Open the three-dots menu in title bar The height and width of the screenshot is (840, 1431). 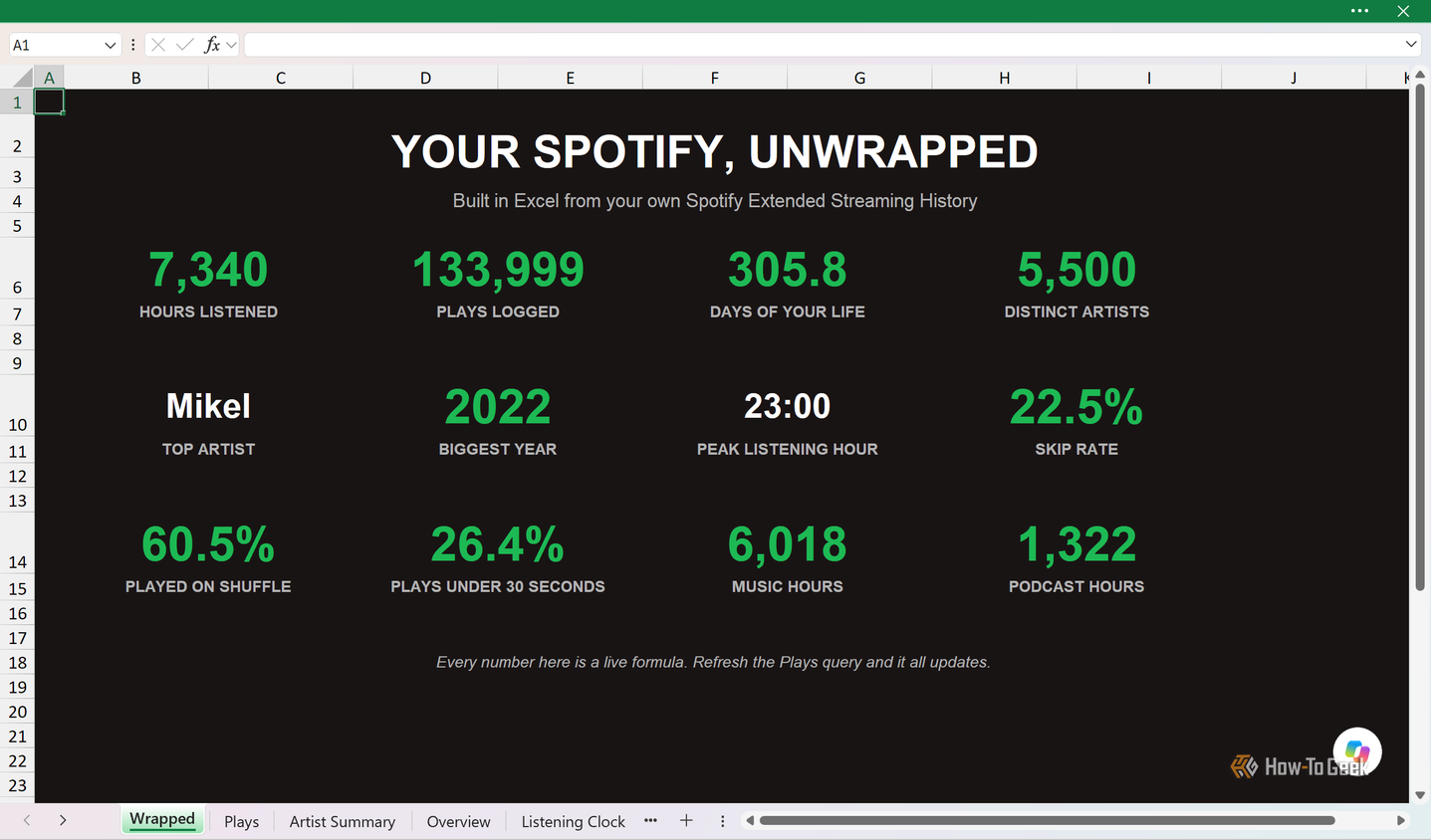(x=1359, y=11)
